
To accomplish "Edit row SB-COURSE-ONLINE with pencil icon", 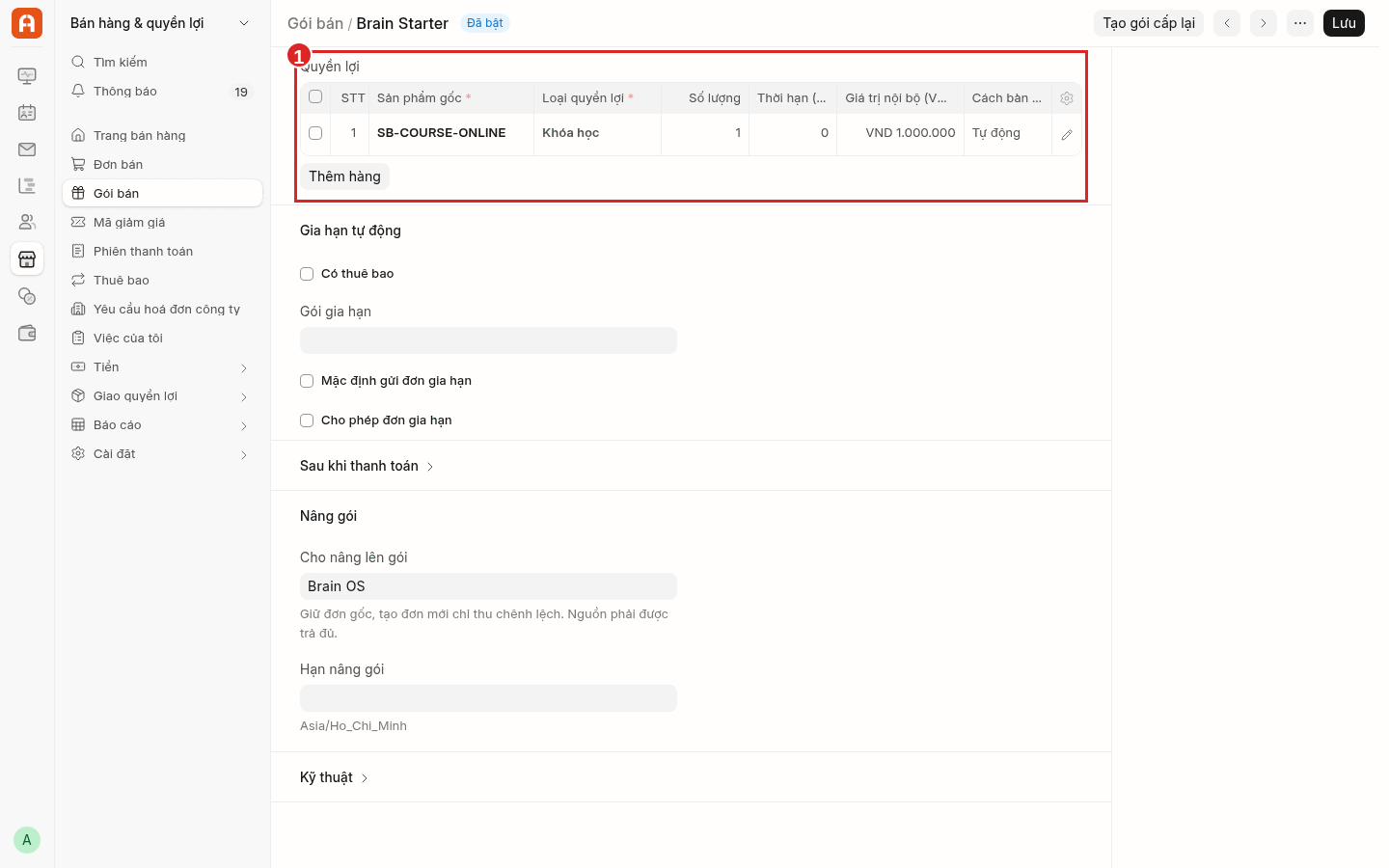I will (1067, 135).
